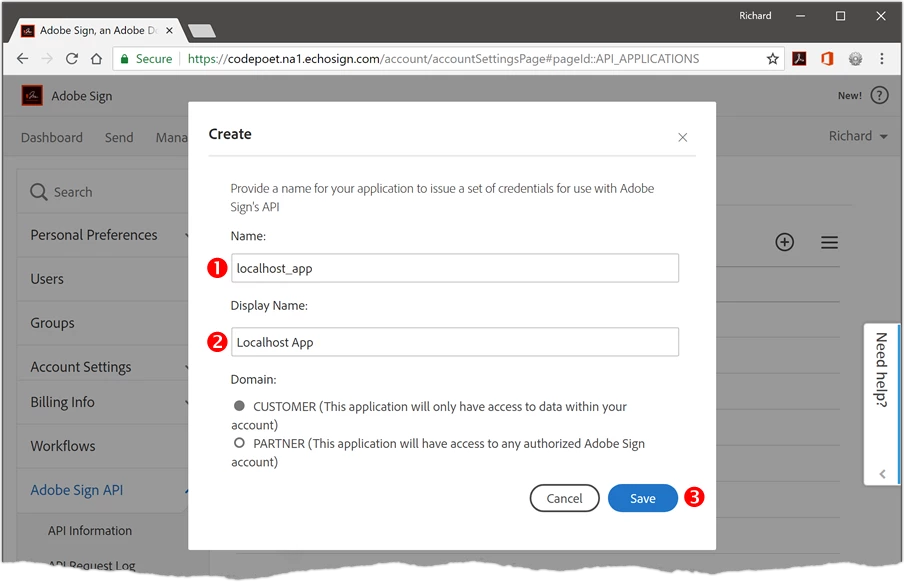Open Workflows in the sidebar
Image resolution: width=904 pixels, height=582 pixels.
pos(103,446)
